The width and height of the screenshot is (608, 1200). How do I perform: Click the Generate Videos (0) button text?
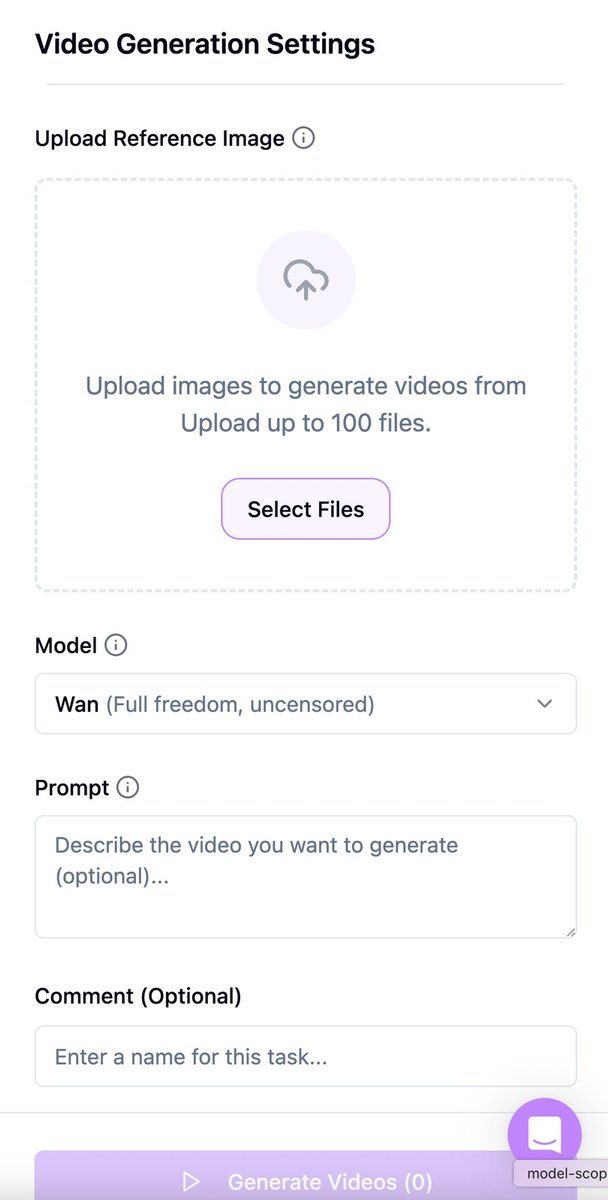tap(330, 1182)
